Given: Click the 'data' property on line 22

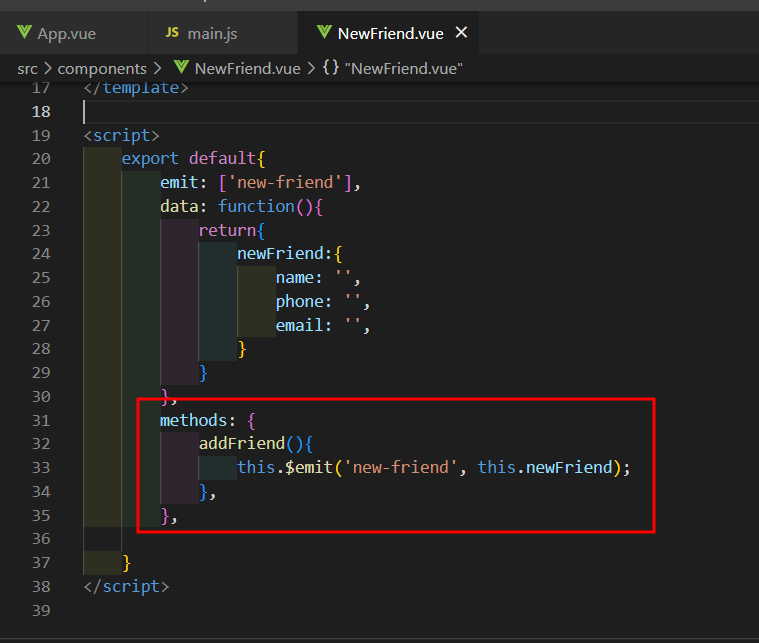Looking at the screenshot, I should point(180,207).
